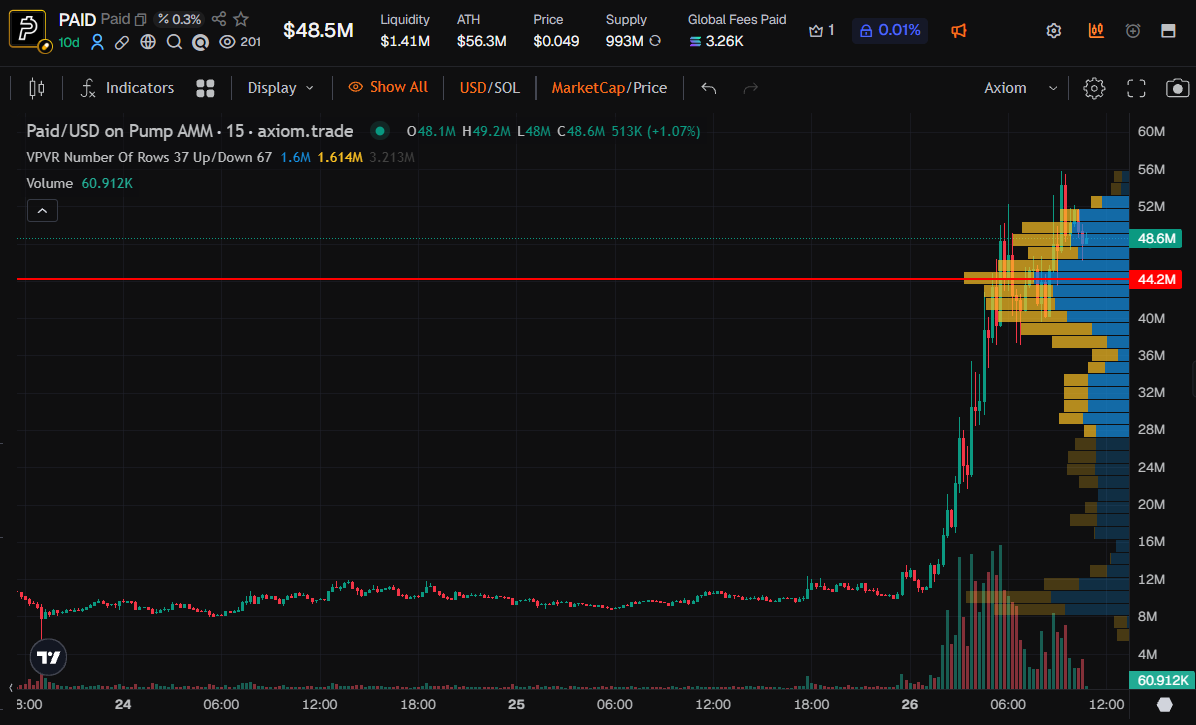
Task: Switch currency to USD
Action: click(x=472, y=88)
